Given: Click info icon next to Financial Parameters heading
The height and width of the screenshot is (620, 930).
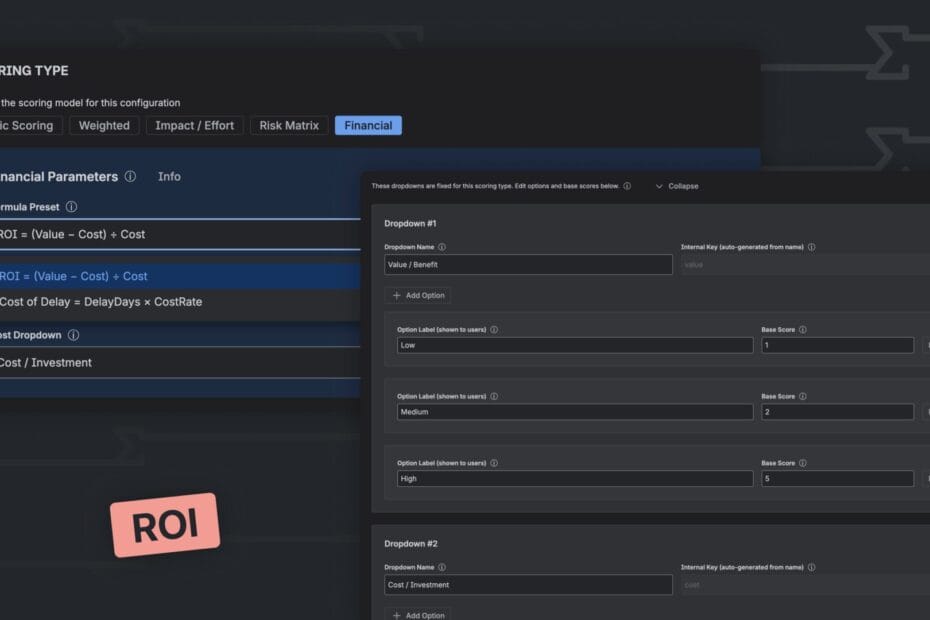Looking at the screenshot, I should tap(130, 177).
